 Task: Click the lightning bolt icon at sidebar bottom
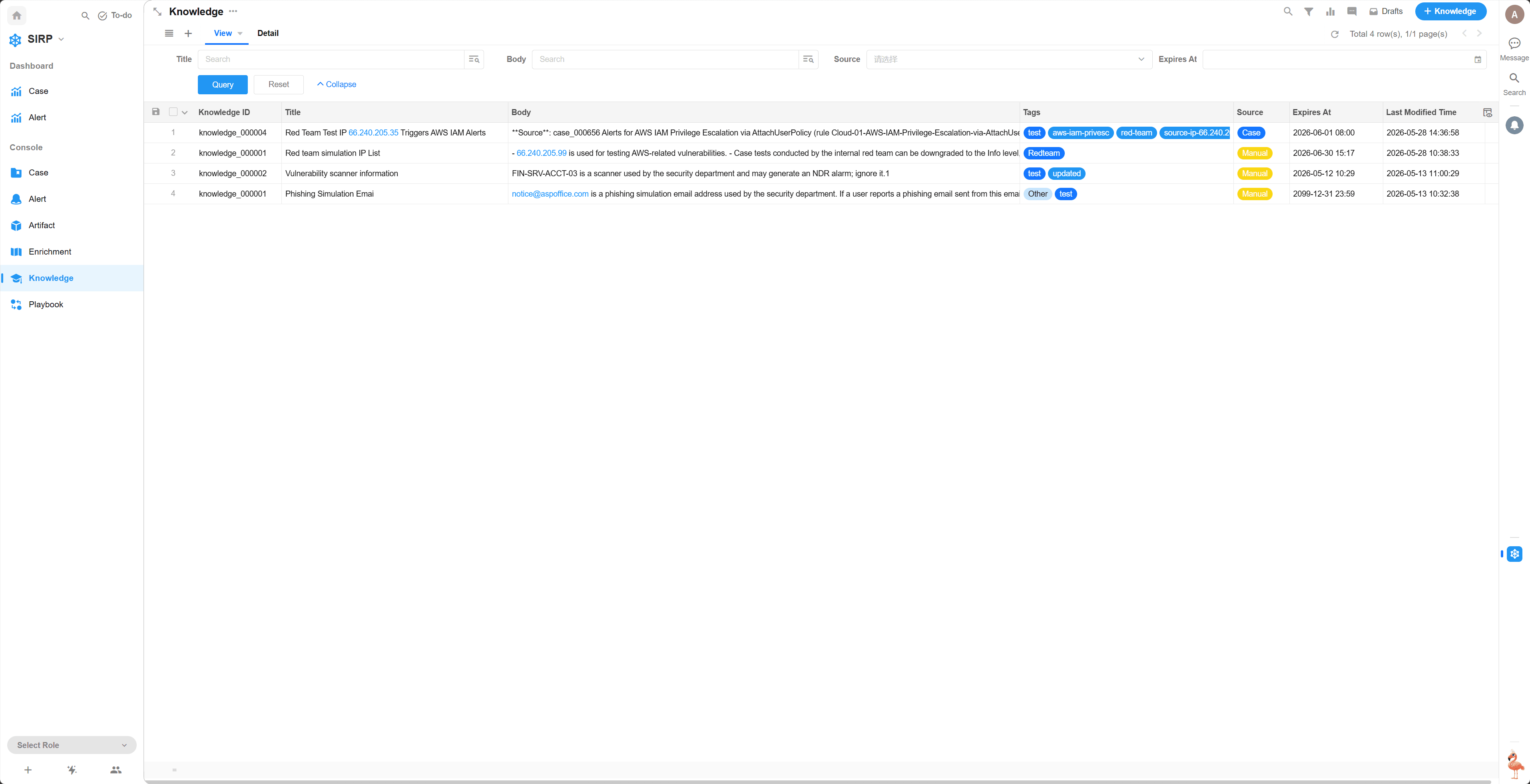pos(72,770)
